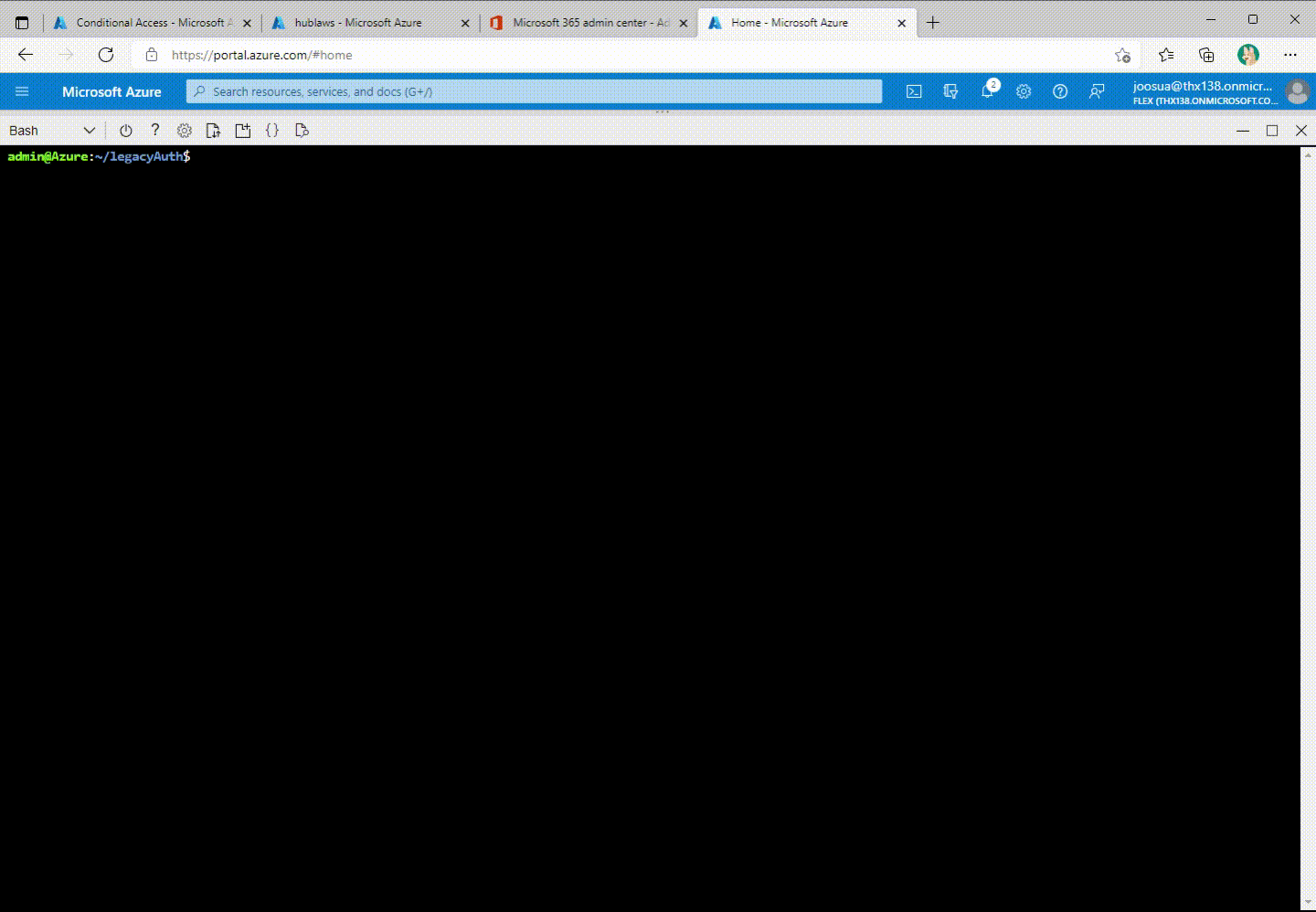Viewport: 1316px width, 912px height.
Task: Close the Conditional Access browser tab
Action: point(247,24)
